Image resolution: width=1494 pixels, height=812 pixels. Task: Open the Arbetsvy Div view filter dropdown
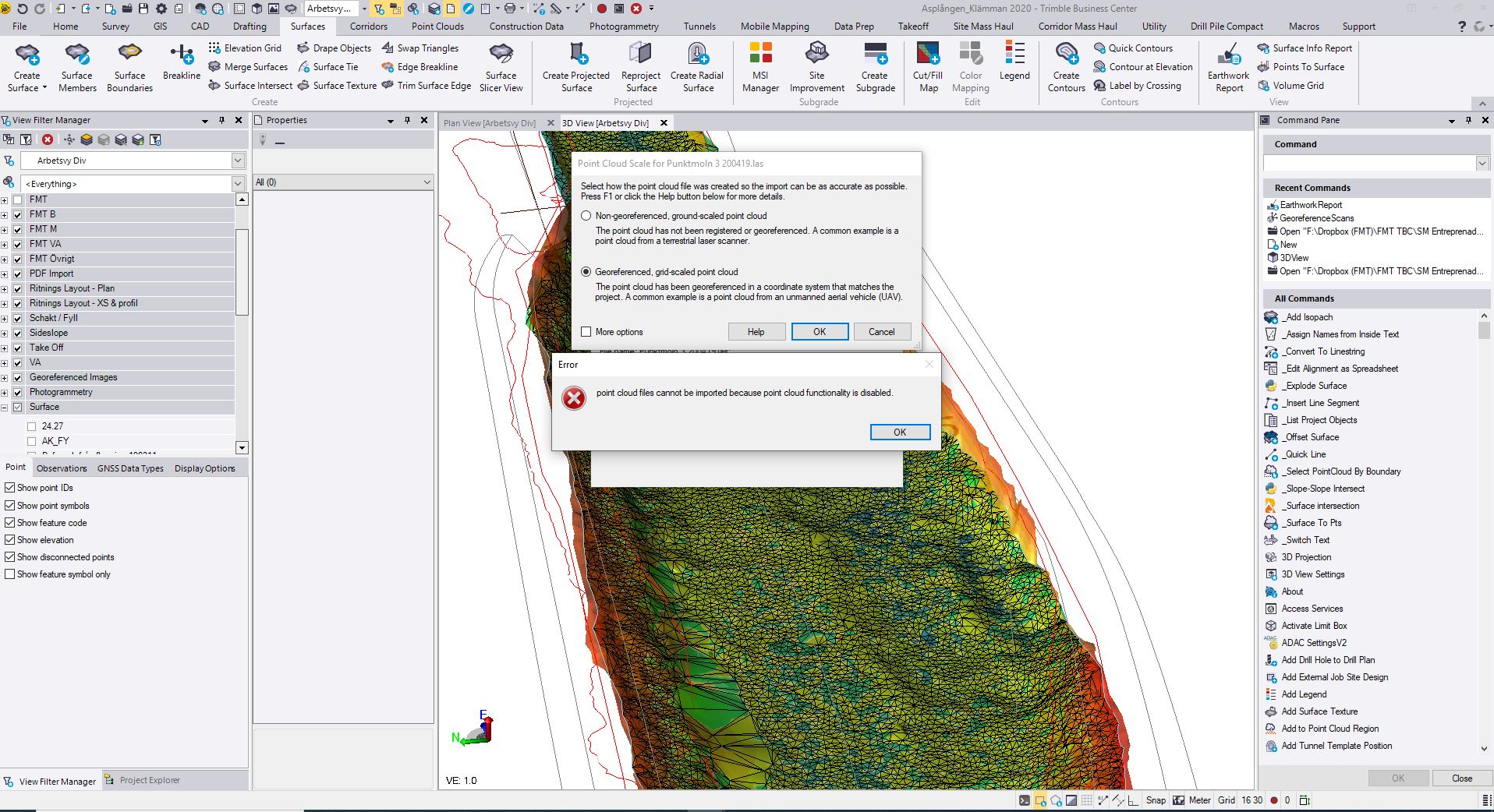[238, 161]
